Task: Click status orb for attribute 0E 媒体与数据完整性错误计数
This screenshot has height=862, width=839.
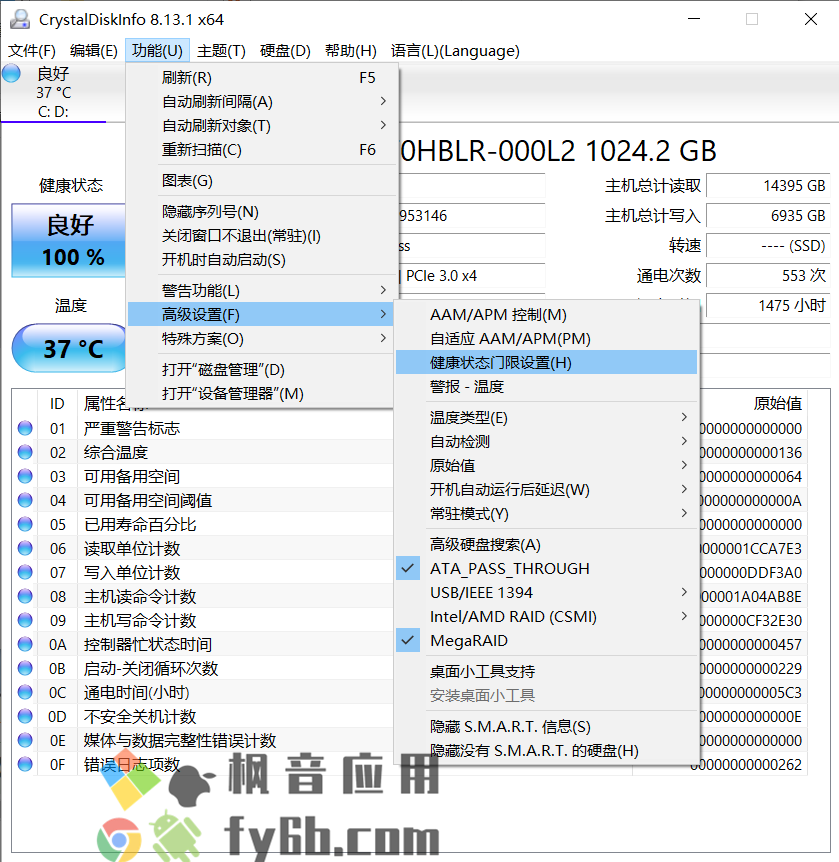Action: (x=25, y=740)
